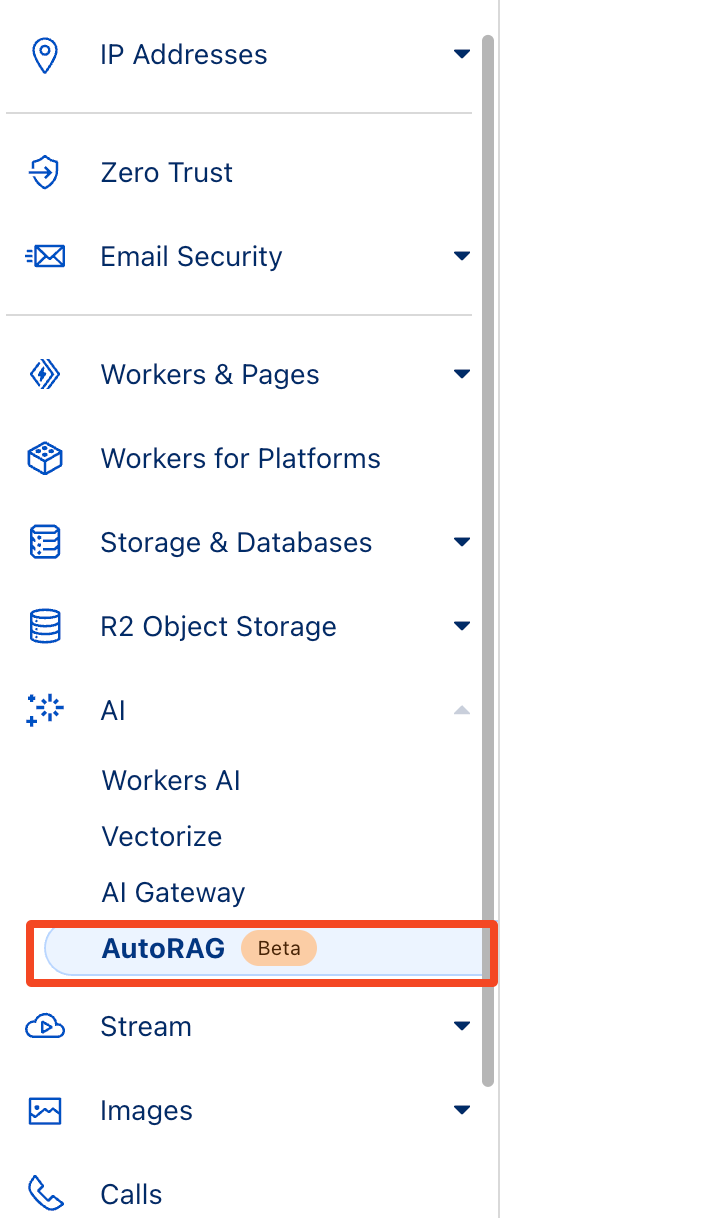The width and height of the screenshot is (718, 1218).
Task: Expand the R2 Object Storage arrow
Action: (461, 627)
